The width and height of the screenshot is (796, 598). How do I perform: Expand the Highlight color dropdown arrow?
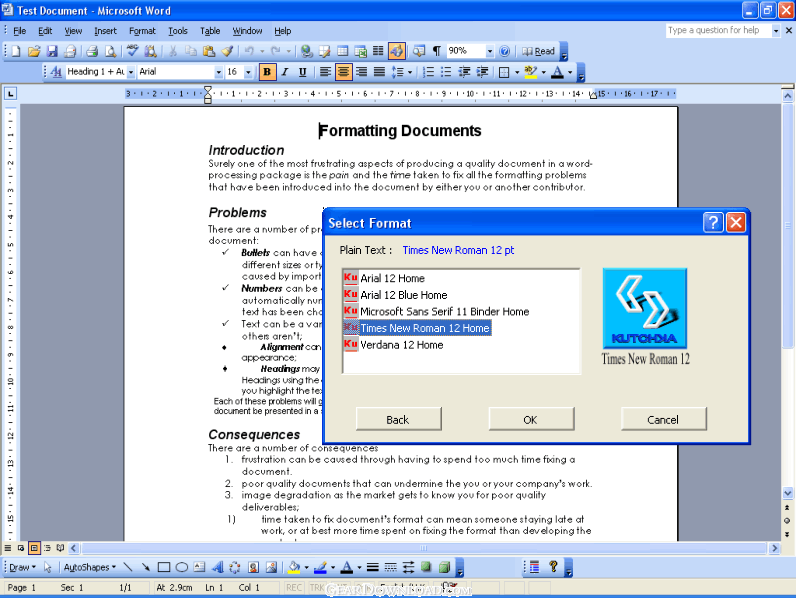(x=544, y=72)
